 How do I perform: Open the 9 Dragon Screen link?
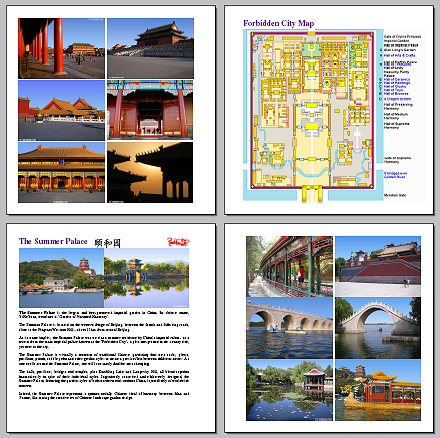coord(397,99)
